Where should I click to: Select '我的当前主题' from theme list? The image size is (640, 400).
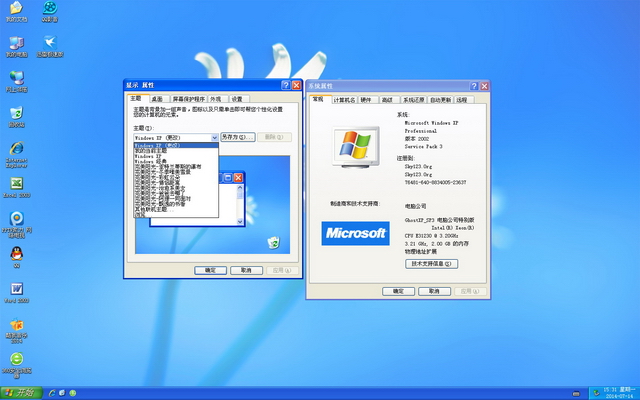[176, 151]
